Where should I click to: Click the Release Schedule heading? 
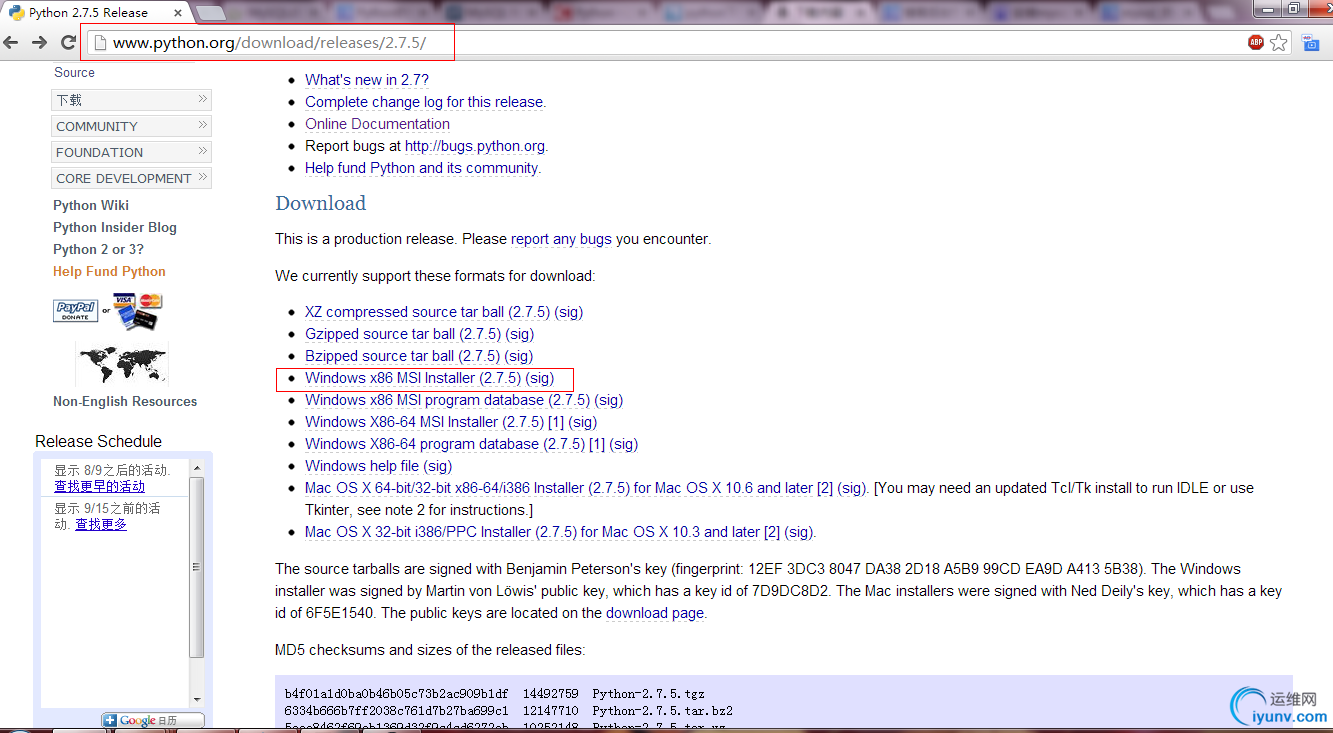coord(98,441)
